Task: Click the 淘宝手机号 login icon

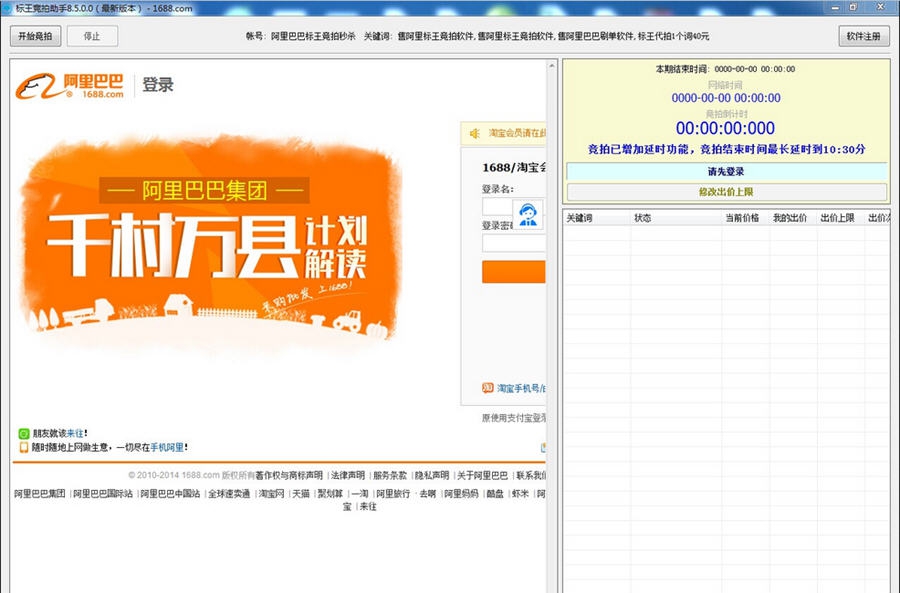Action: click(488, 388)
